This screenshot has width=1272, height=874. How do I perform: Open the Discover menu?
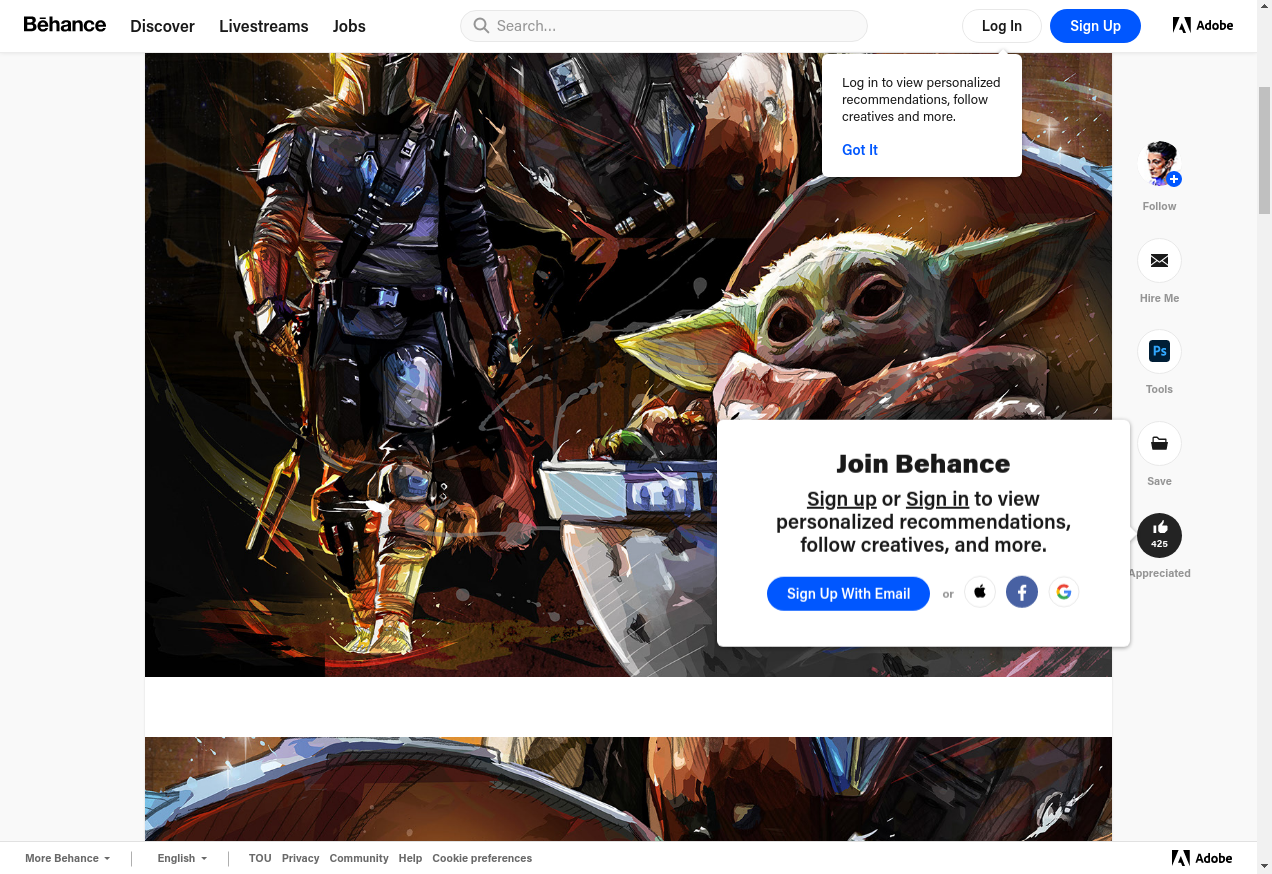point(162,26)
